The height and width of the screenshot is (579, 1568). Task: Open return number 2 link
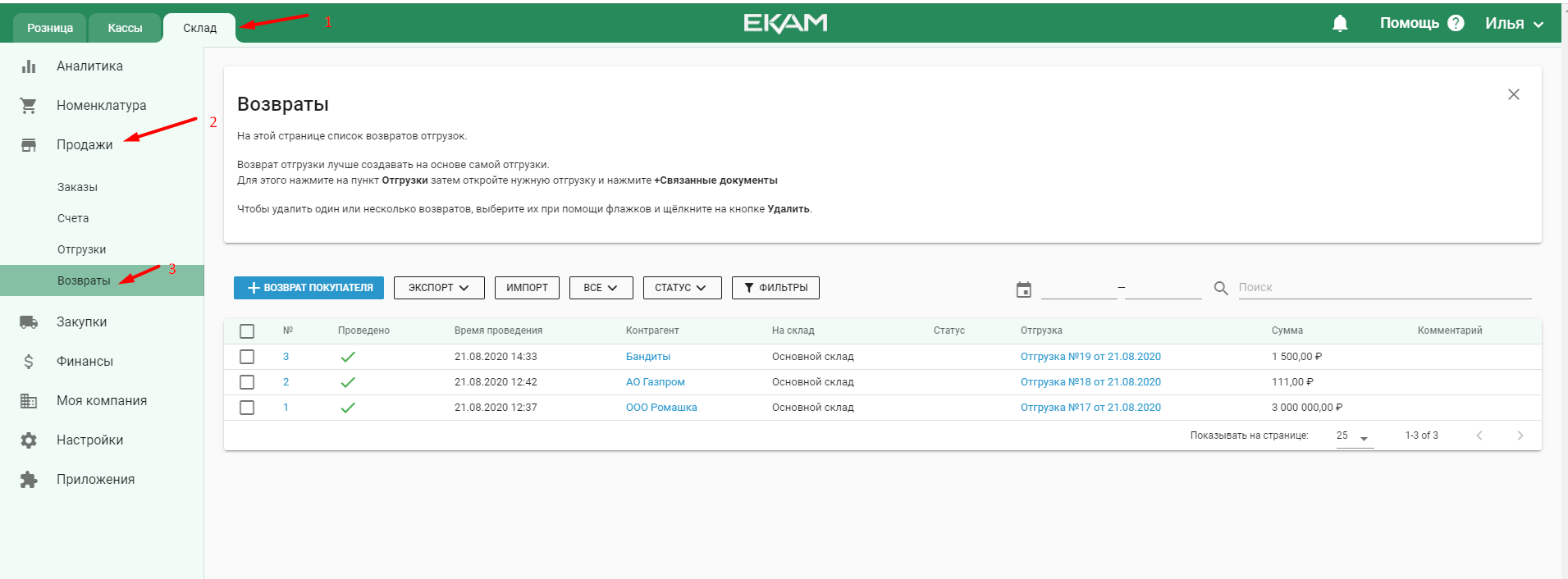(x=286, y=382)
